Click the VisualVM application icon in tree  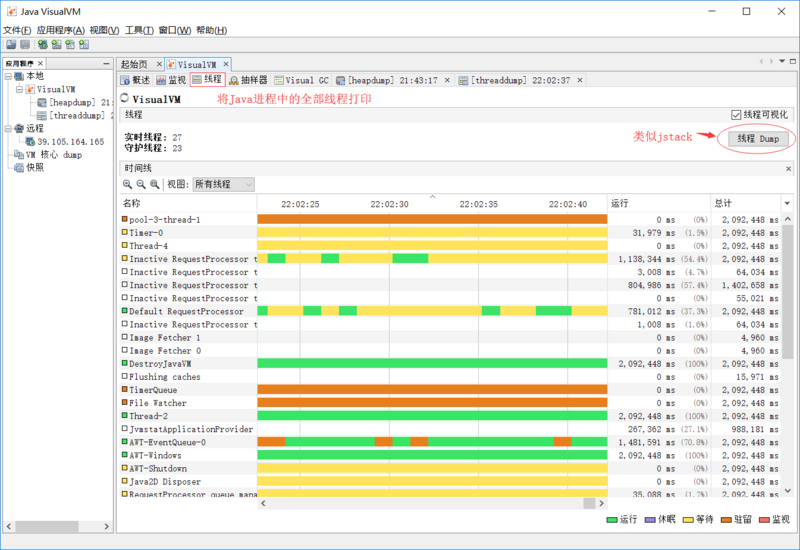click(x=30, y=89)
